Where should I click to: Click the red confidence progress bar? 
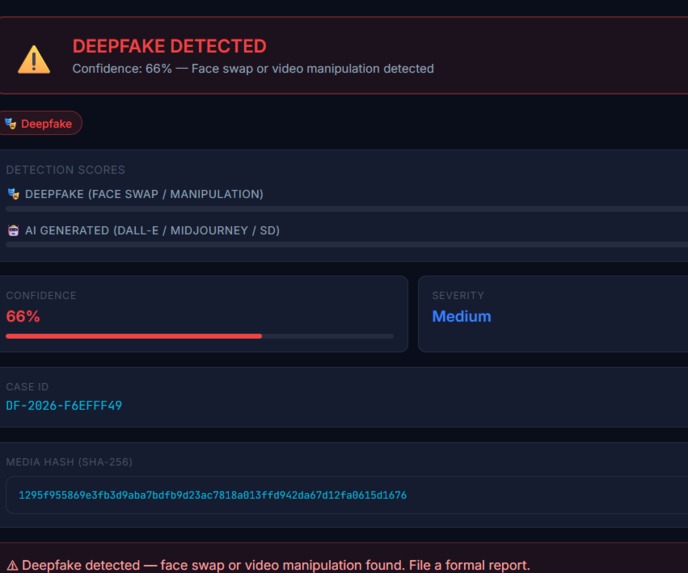[200, 336]
